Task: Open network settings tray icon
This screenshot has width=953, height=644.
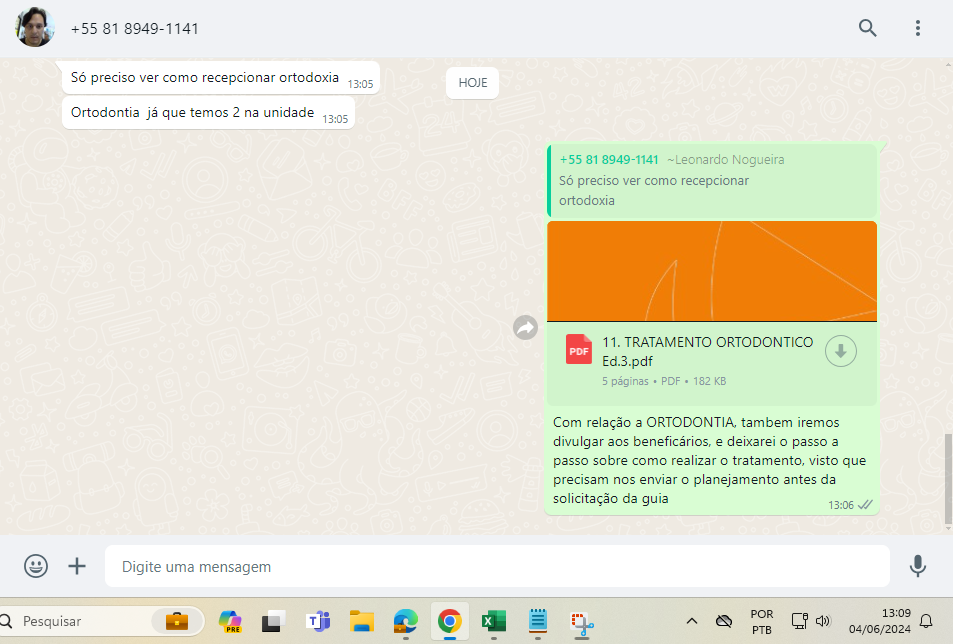Action: pyautogui.click(x=799, y=621)
